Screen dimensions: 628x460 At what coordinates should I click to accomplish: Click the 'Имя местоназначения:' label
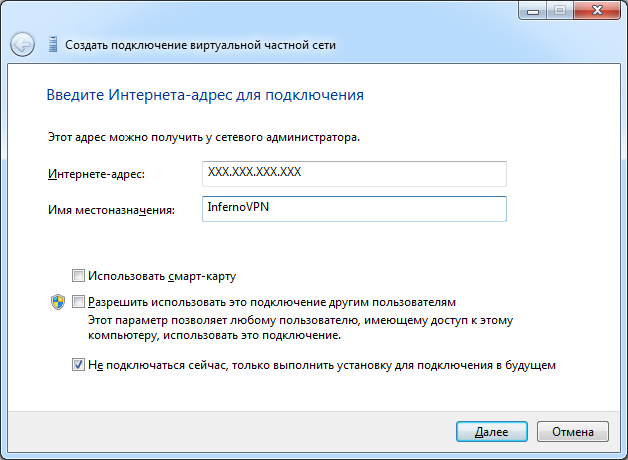[111, 210]
